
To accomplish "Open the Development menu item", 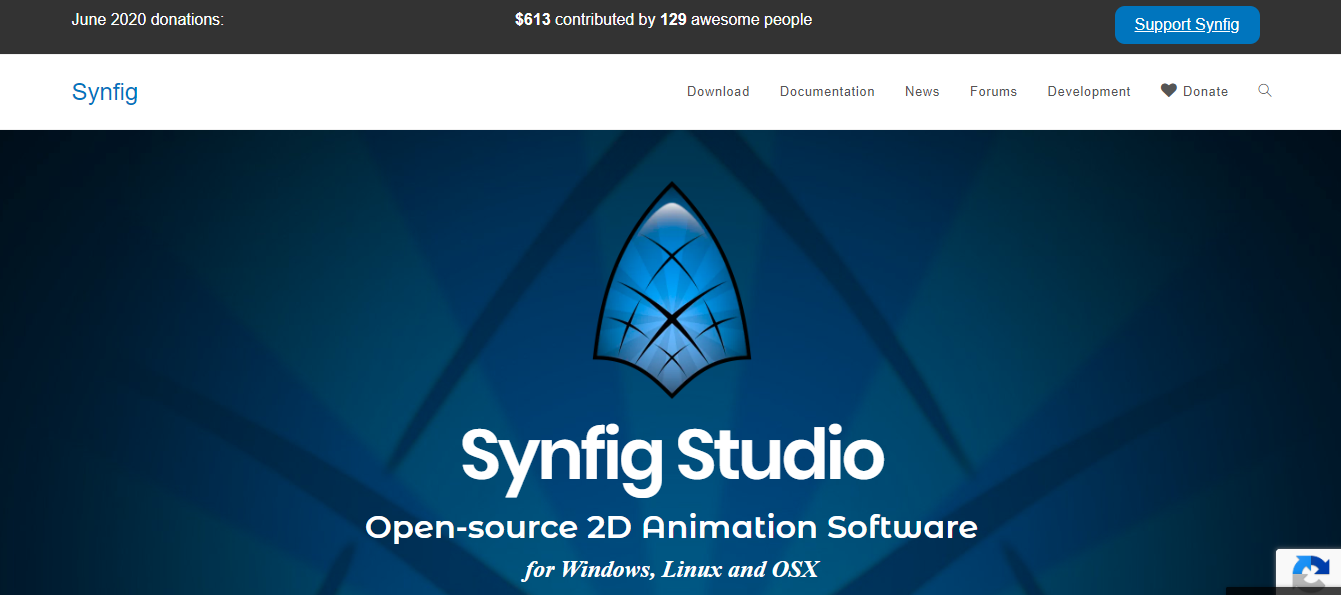I will coord(1089,91).
